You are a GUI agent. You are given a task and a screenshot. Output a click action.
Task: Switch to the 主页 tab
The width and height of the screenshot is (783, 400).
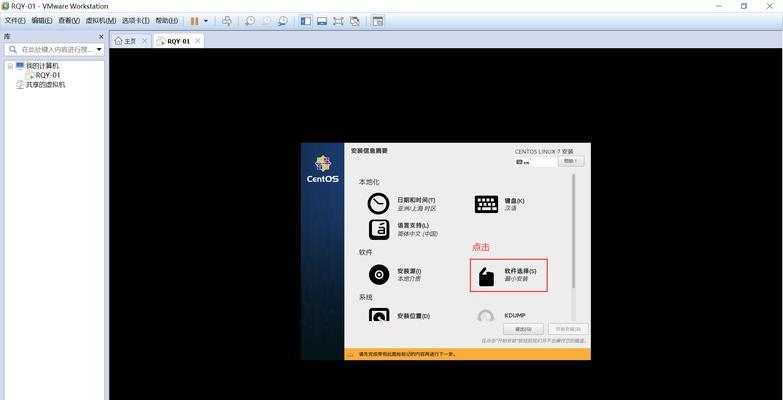click(130, 41)
